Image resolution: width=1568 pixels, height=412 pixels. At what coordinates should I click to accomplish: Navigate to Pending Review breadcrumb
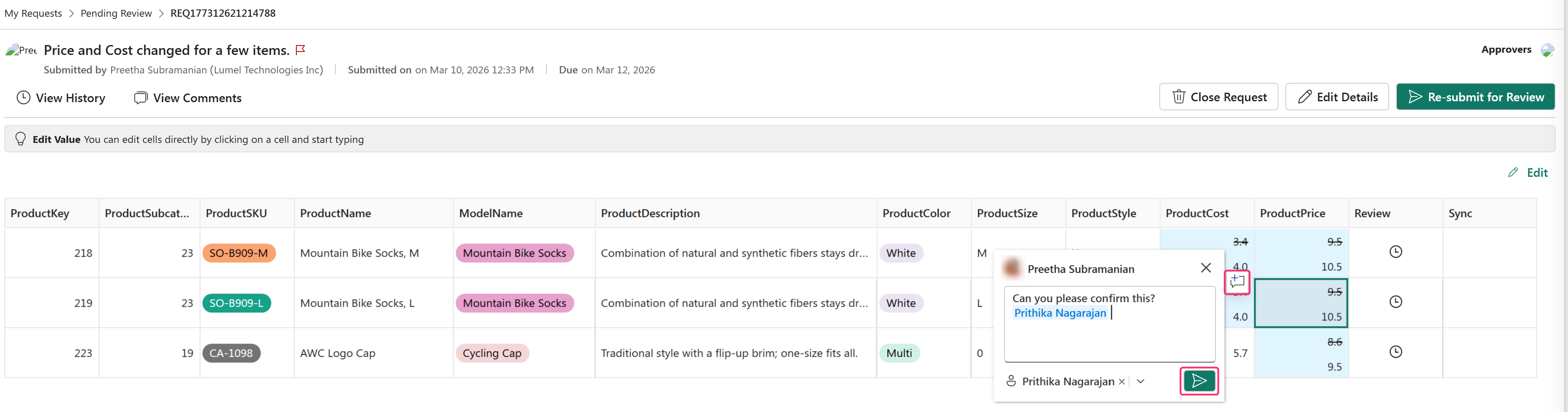click(116, 13)
